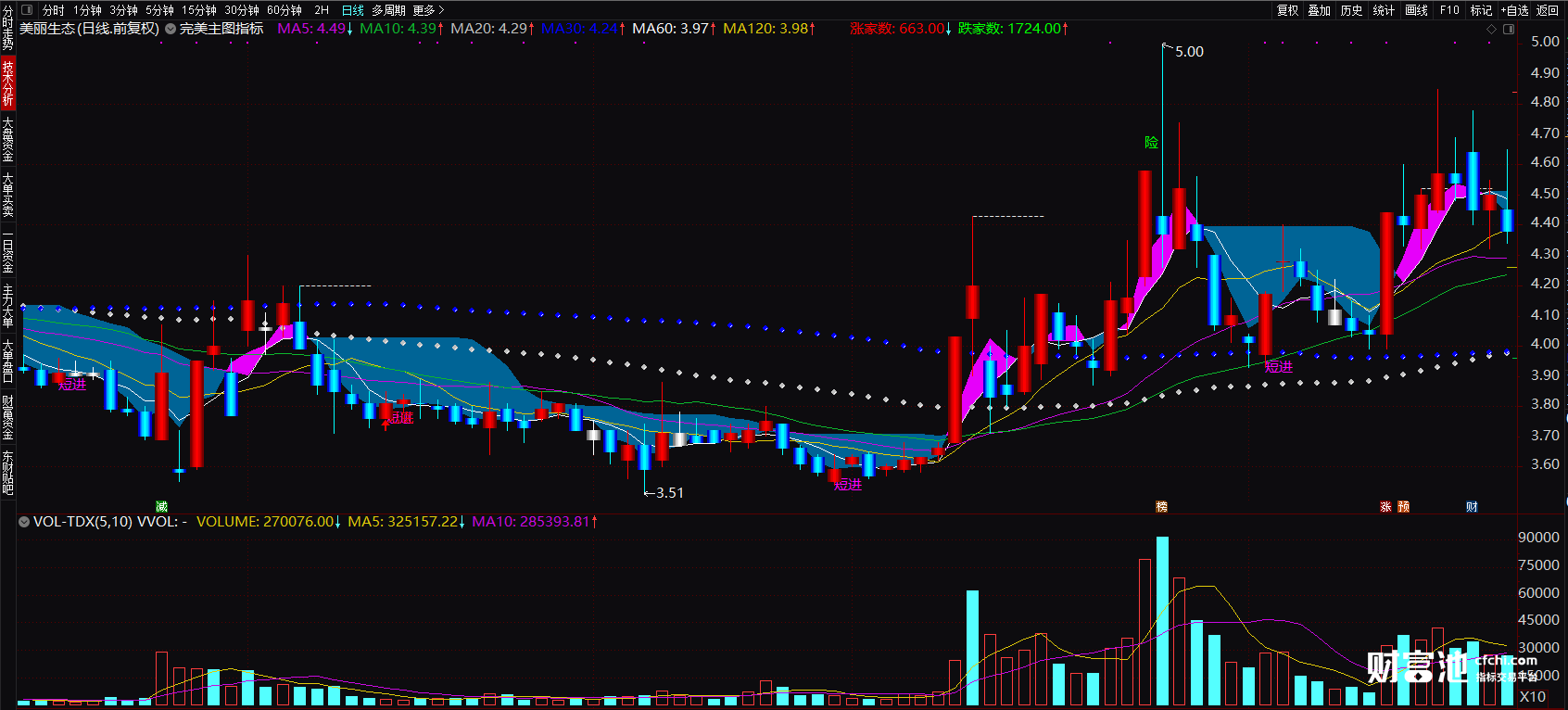Open F10 company info

click(x=1449, y=10)
